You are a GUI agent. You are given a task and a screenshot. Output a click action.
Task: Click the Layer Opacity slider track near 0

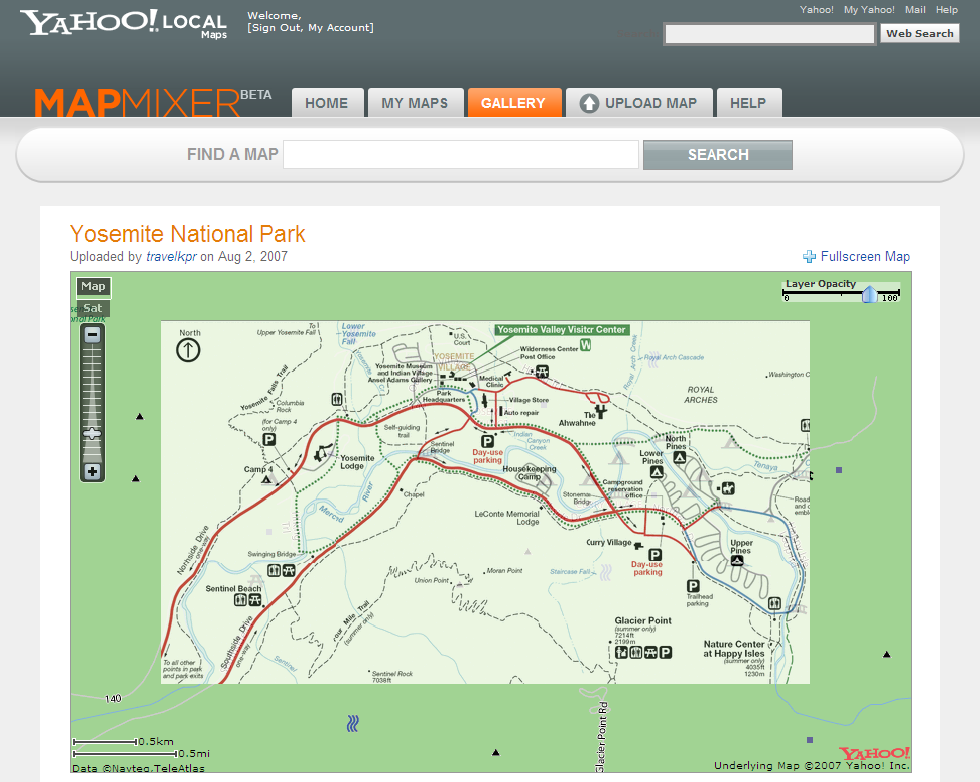coord(789,292)
